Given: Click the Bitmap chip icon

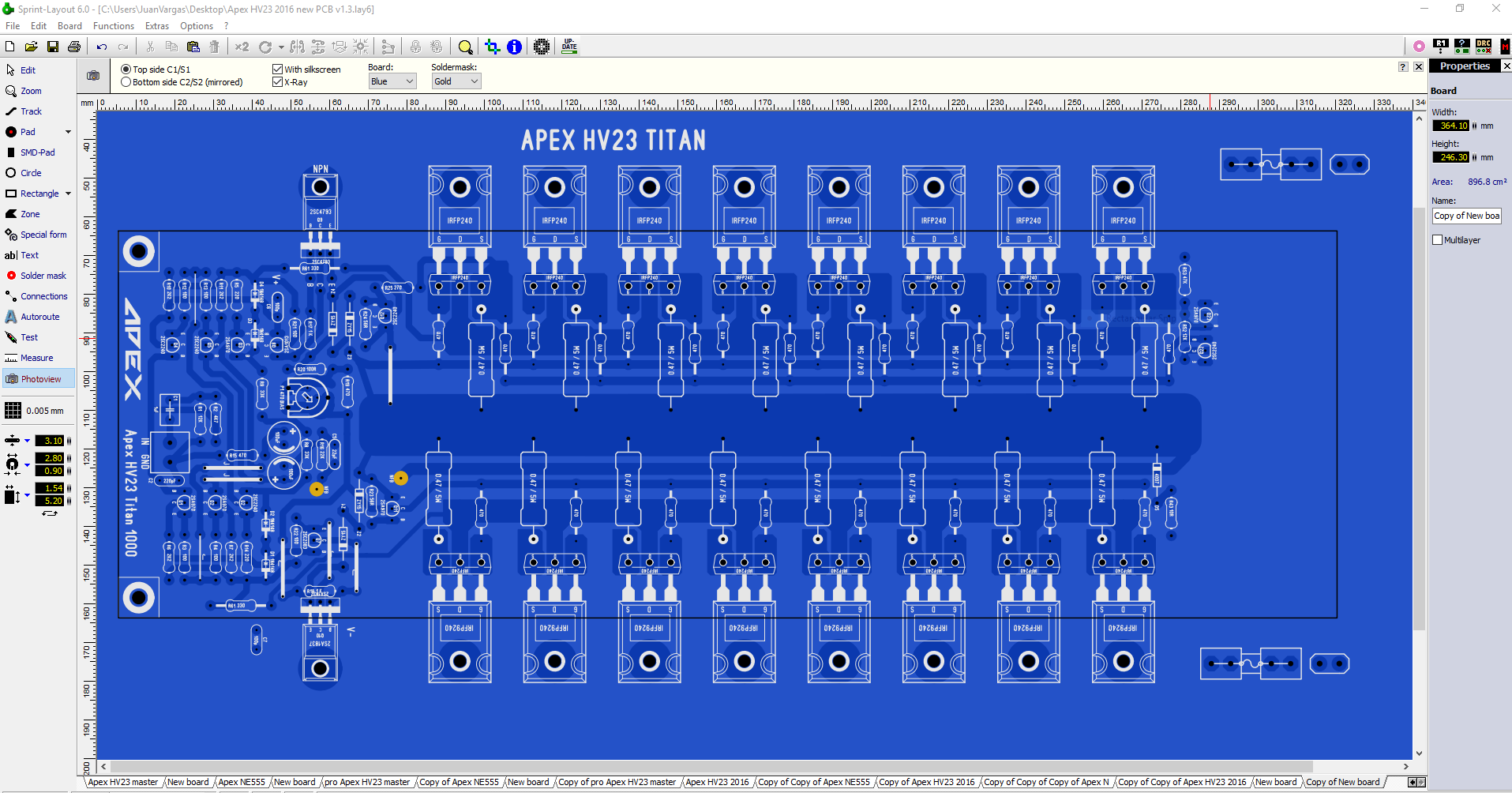Looking at the screenshot, I should (x=542, y=47).
